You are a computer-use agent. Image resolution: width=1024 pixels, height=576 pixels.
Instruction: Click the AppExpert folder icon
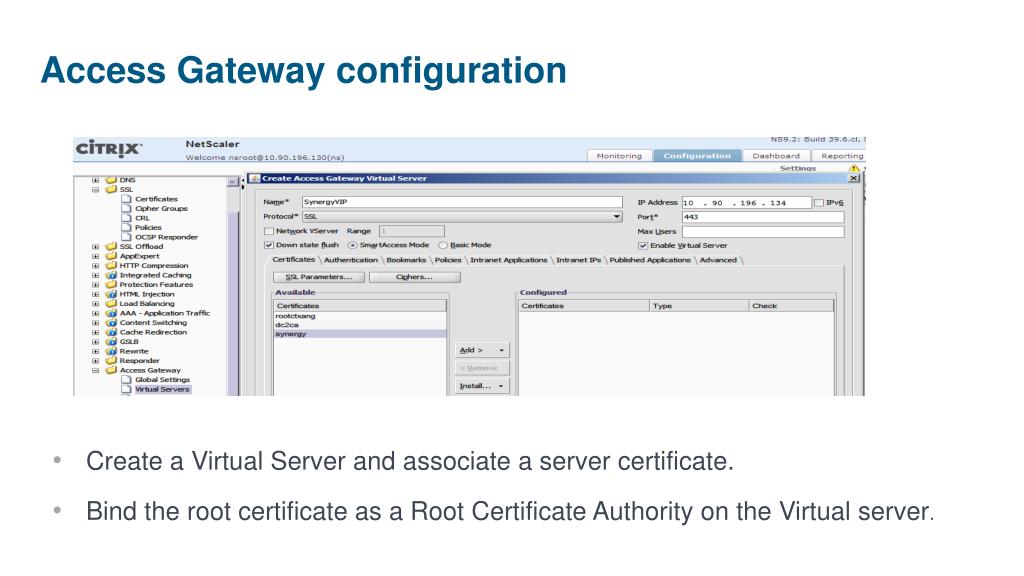pos(111,256)
